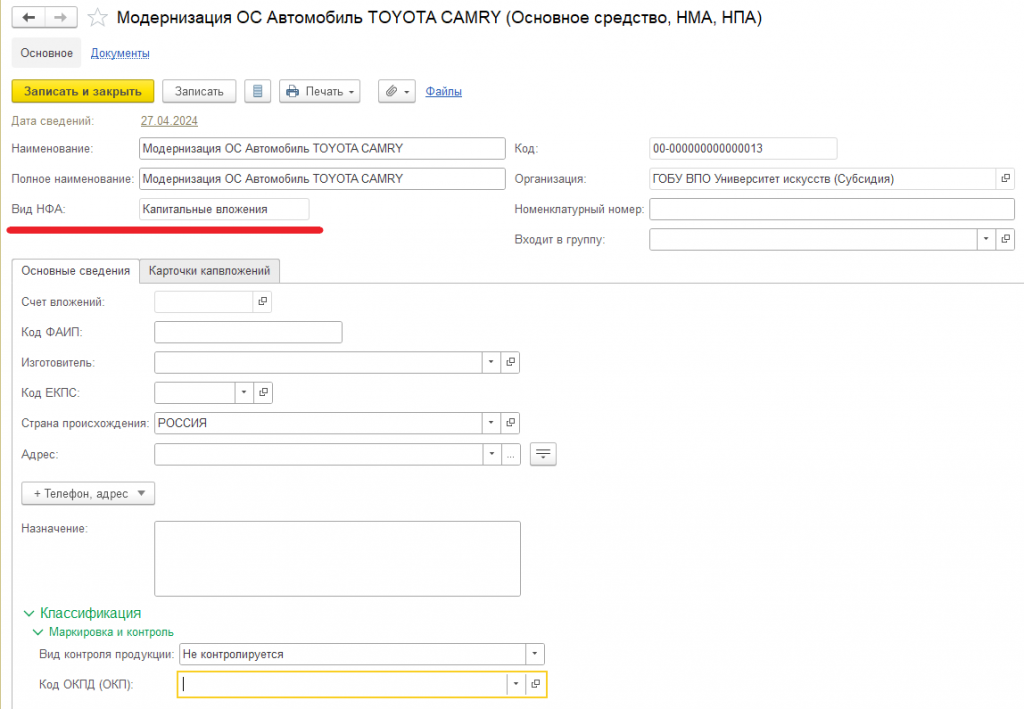Viewport: 1024px width, 709px height.
Task: Click the Код field with 00-000000000000013
Action: pyautogui.click(x=743, y=148)
